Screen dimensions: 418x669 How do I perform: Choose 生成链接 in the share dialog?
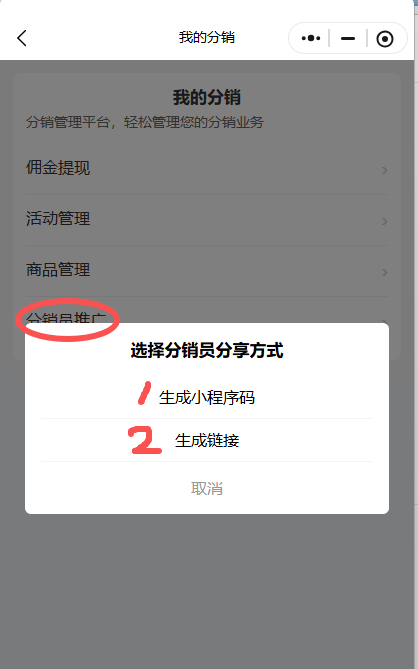tap(207, 440)
